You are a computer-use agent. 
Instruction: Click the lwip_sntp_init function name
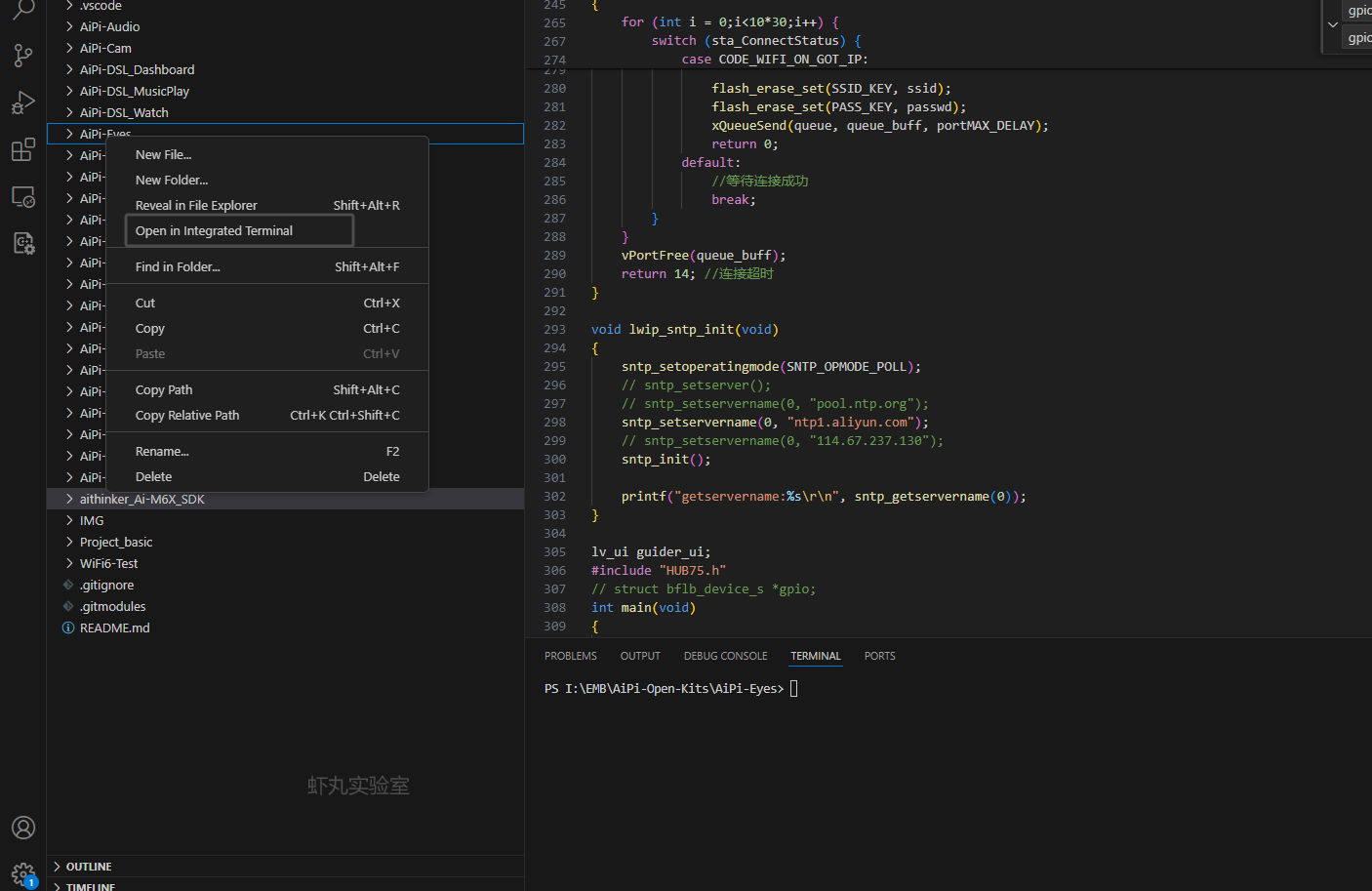(x=681, y=329)
